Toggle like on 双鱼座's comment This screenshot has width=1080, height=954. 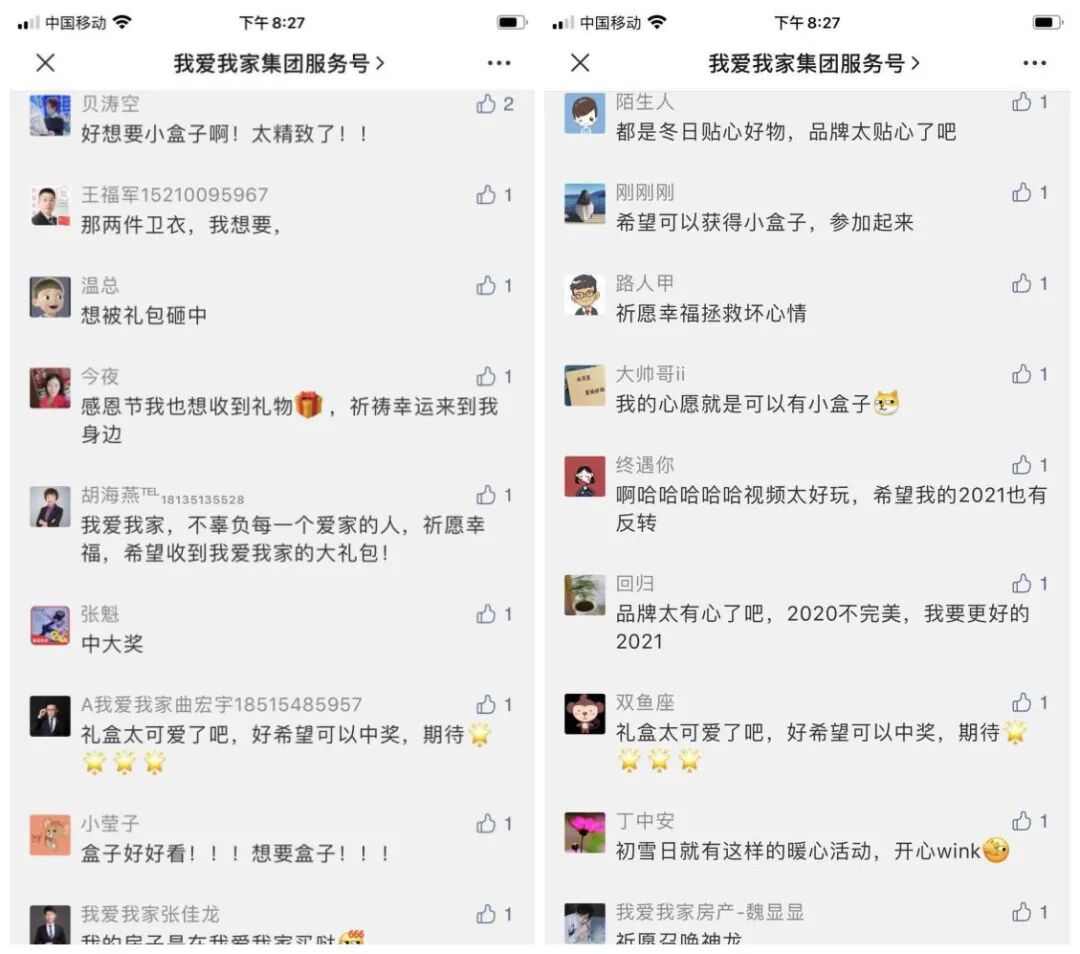[x=1021, y=703]
